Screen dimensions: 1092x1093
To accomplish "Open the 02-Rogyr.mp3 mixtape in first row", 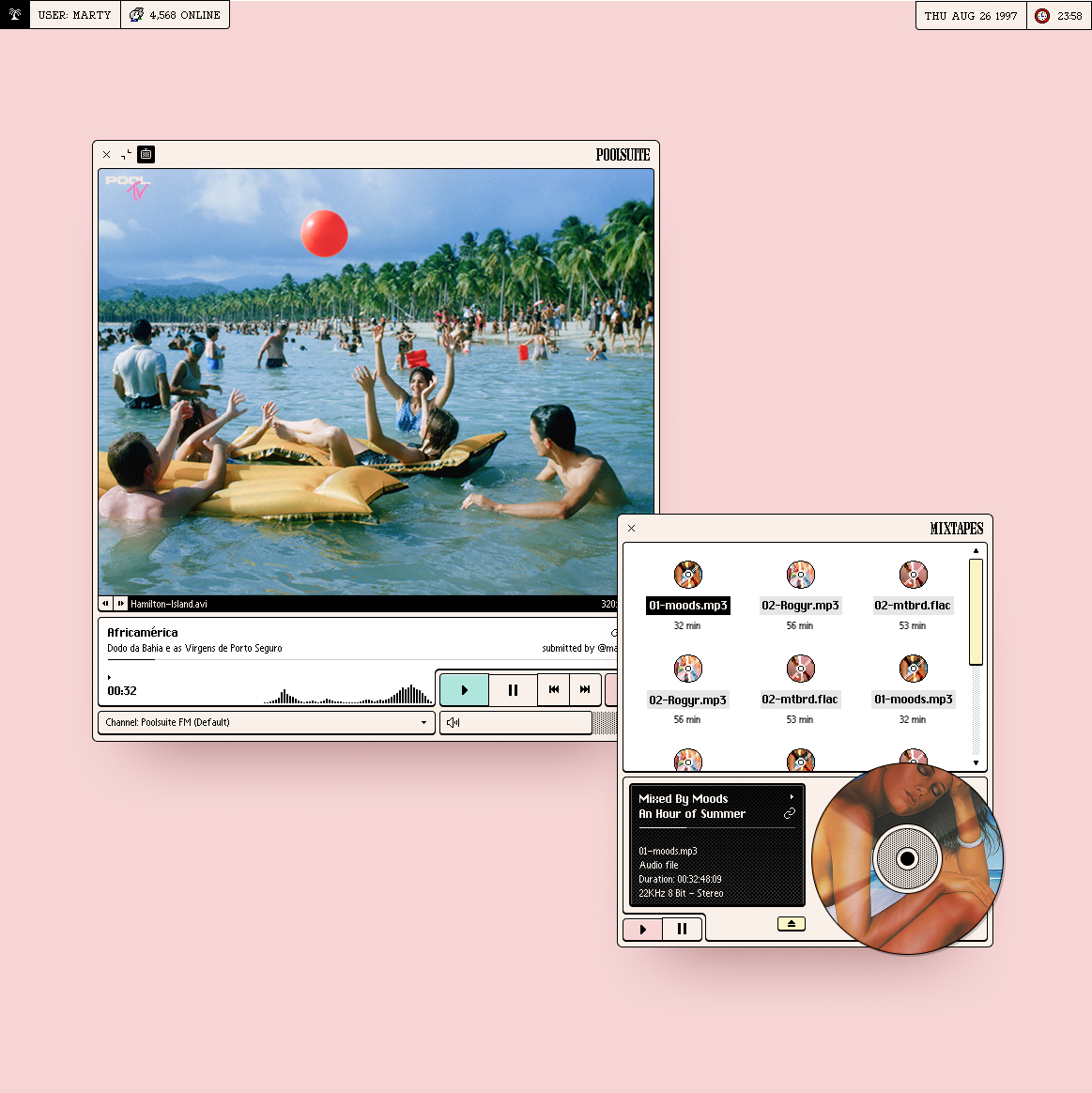I will 800,606.
